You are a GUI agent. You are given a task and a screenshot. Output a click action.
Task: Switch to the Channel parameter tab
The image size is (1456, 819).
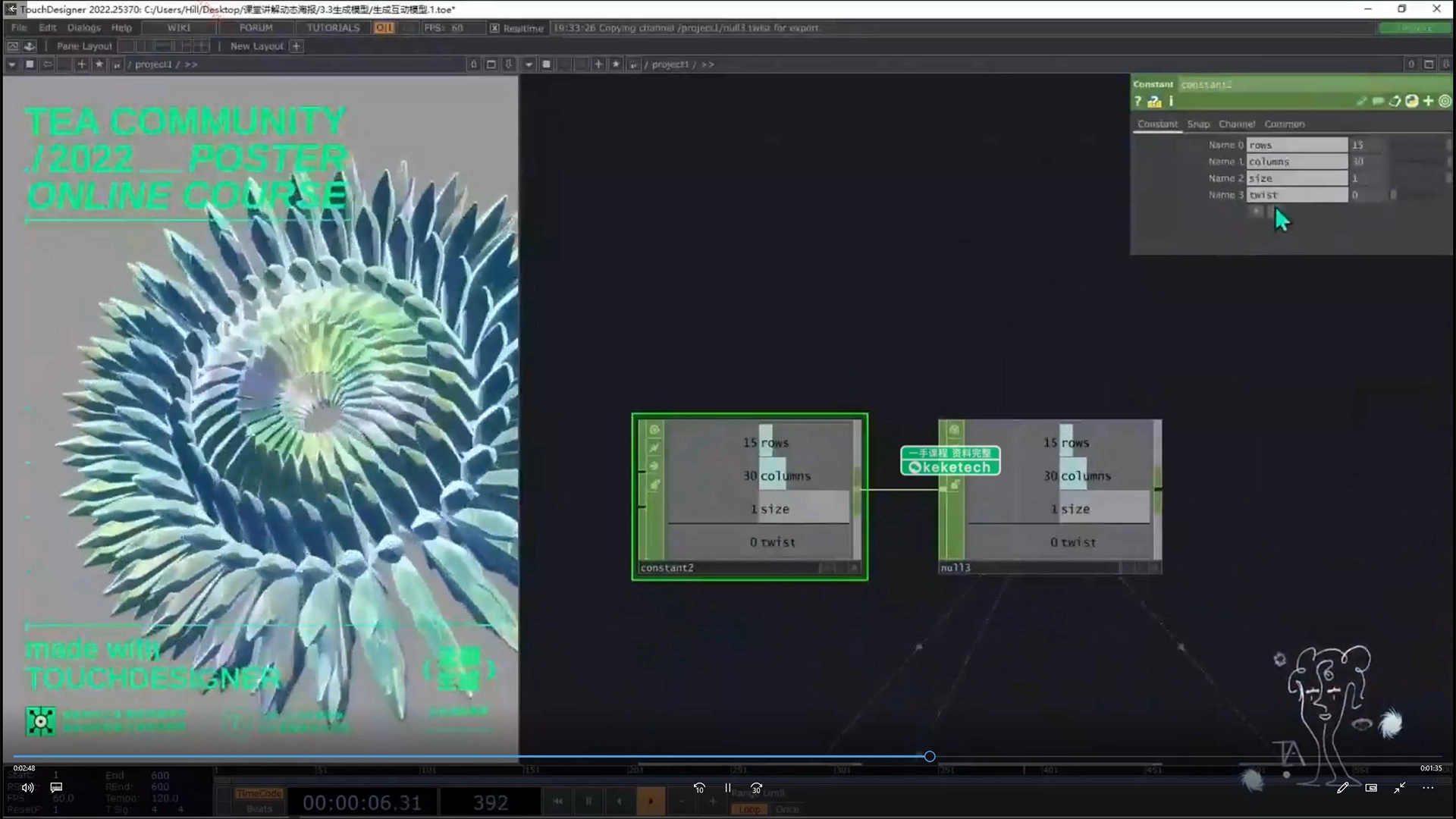1236,124
